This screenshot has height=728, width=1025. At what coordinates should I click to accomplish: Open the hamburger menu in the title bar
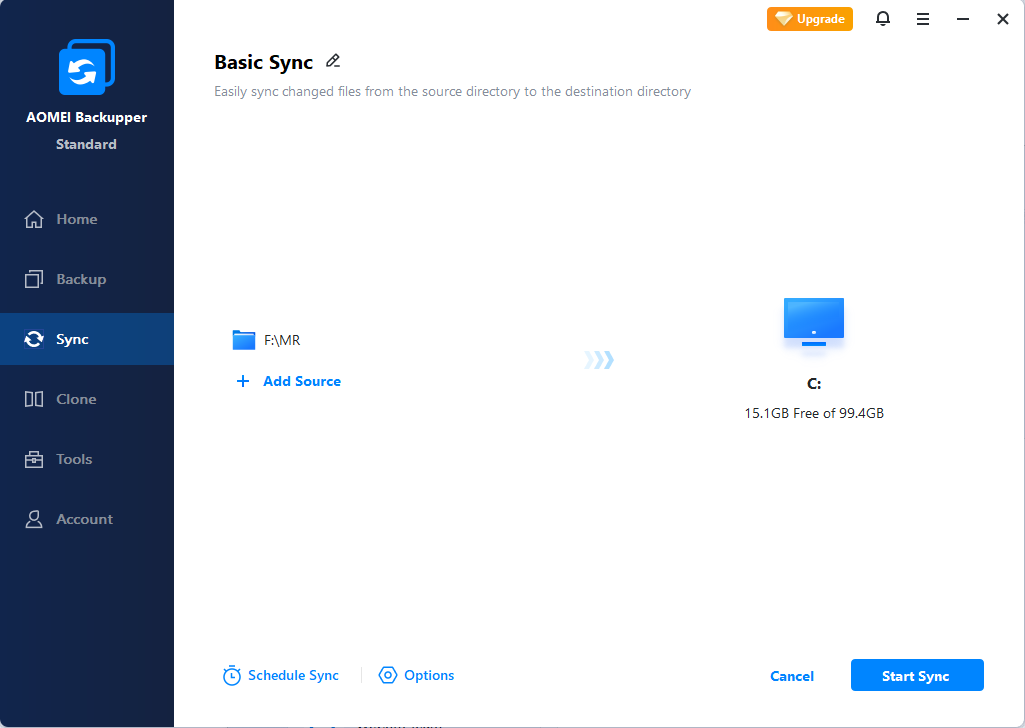tap(922, 19)
